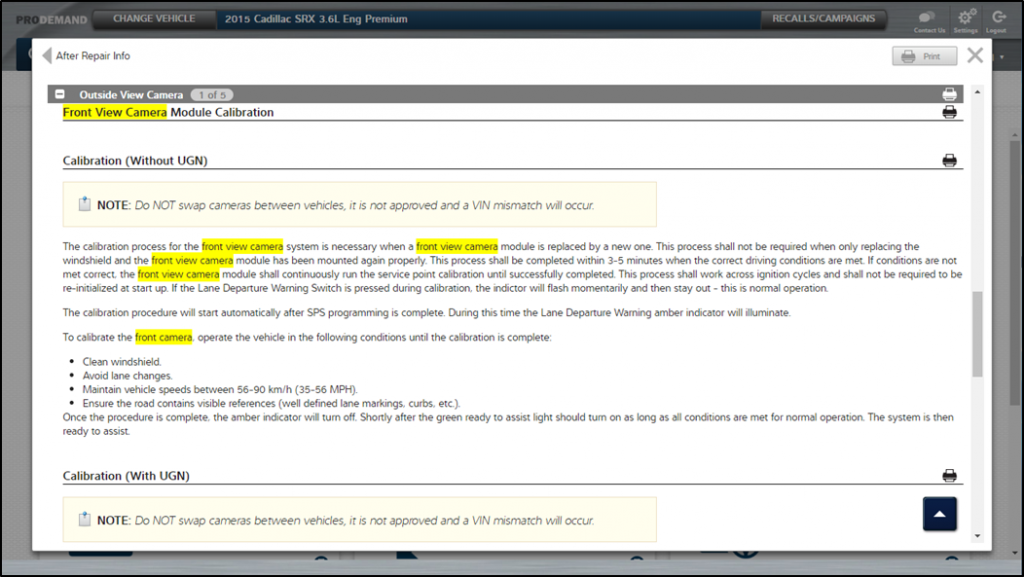Print the Calibration (With UGN) section

point(949,475)
